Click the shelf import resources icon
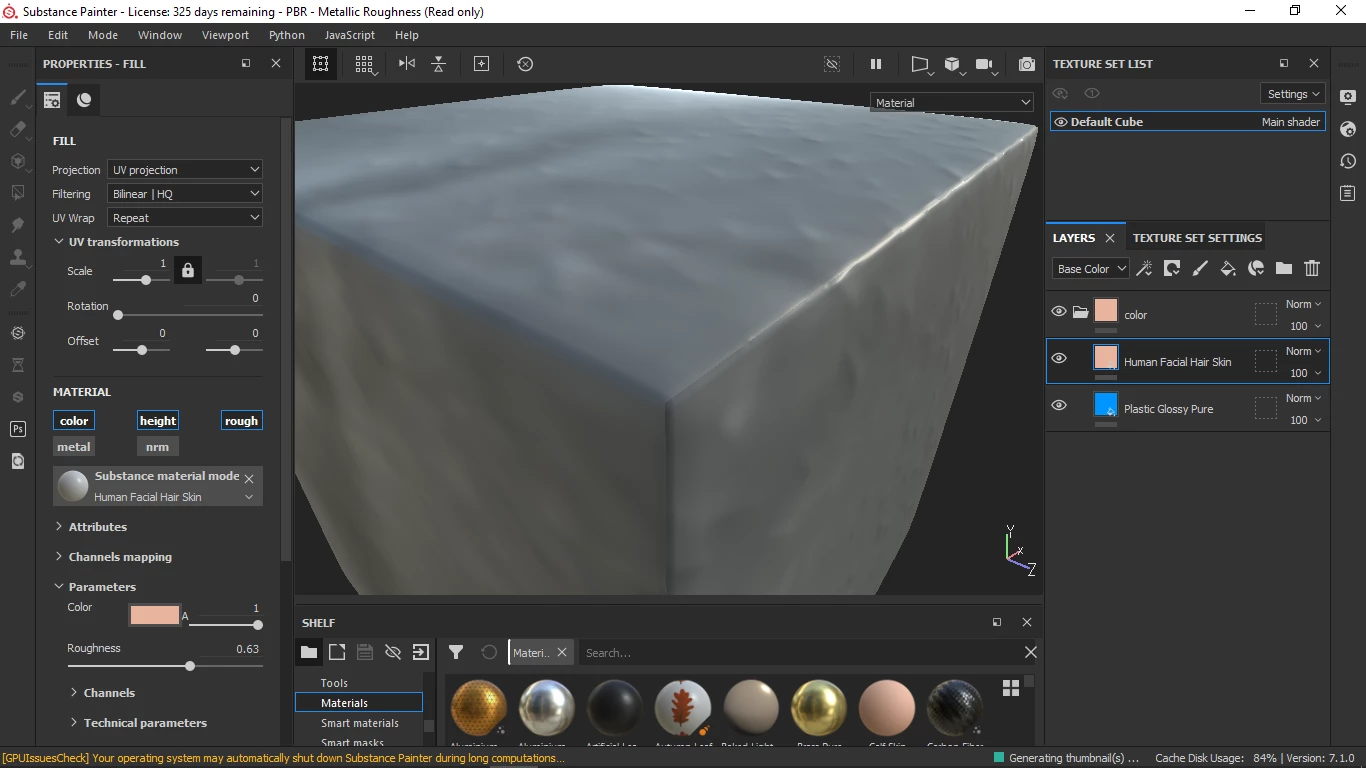Screen dimensions: 1366x768 421,652
